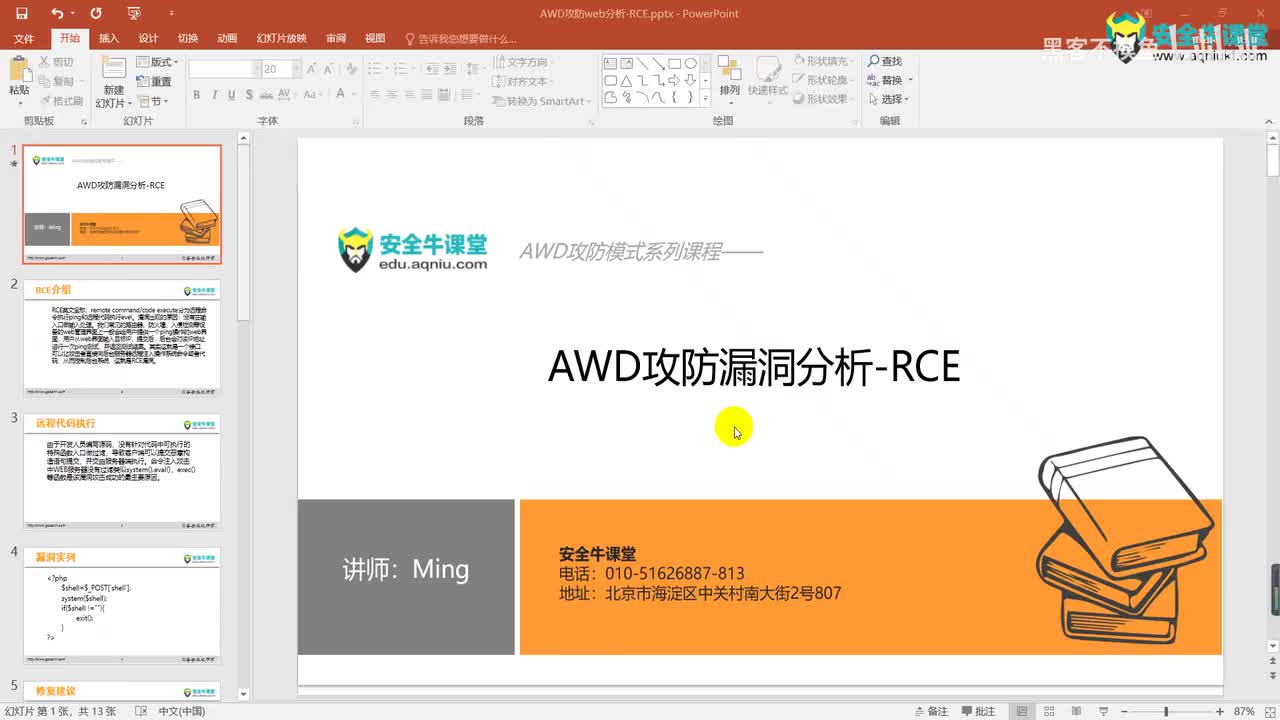1280x720 pixels.
Task: Insert a new slide with 新建幻灯片 icon
Action: click(114, 67)
